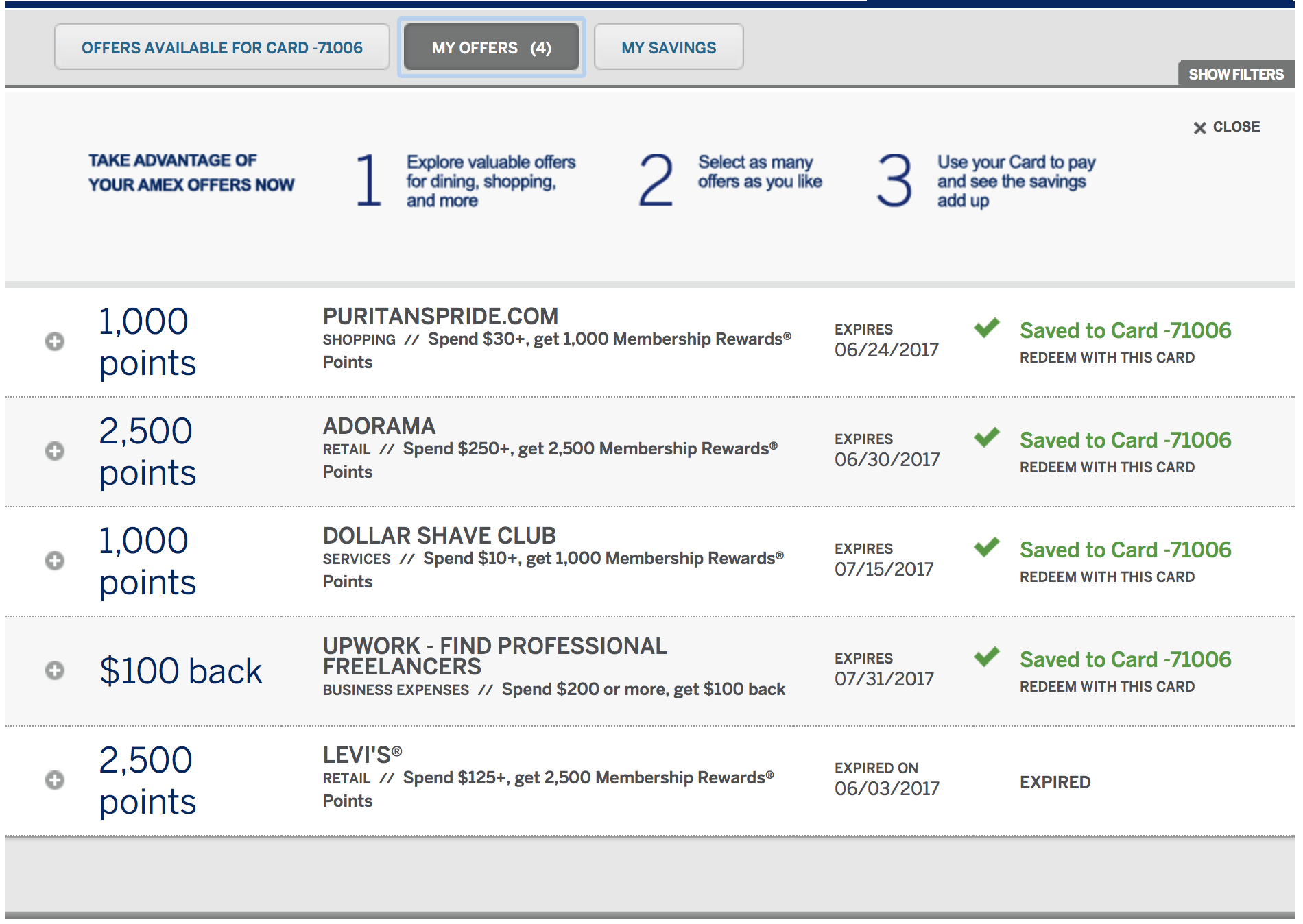
Task: Click Saved to Card -71006 on Upwork row
Action: pyautogui.click(x=1125, y=659)
